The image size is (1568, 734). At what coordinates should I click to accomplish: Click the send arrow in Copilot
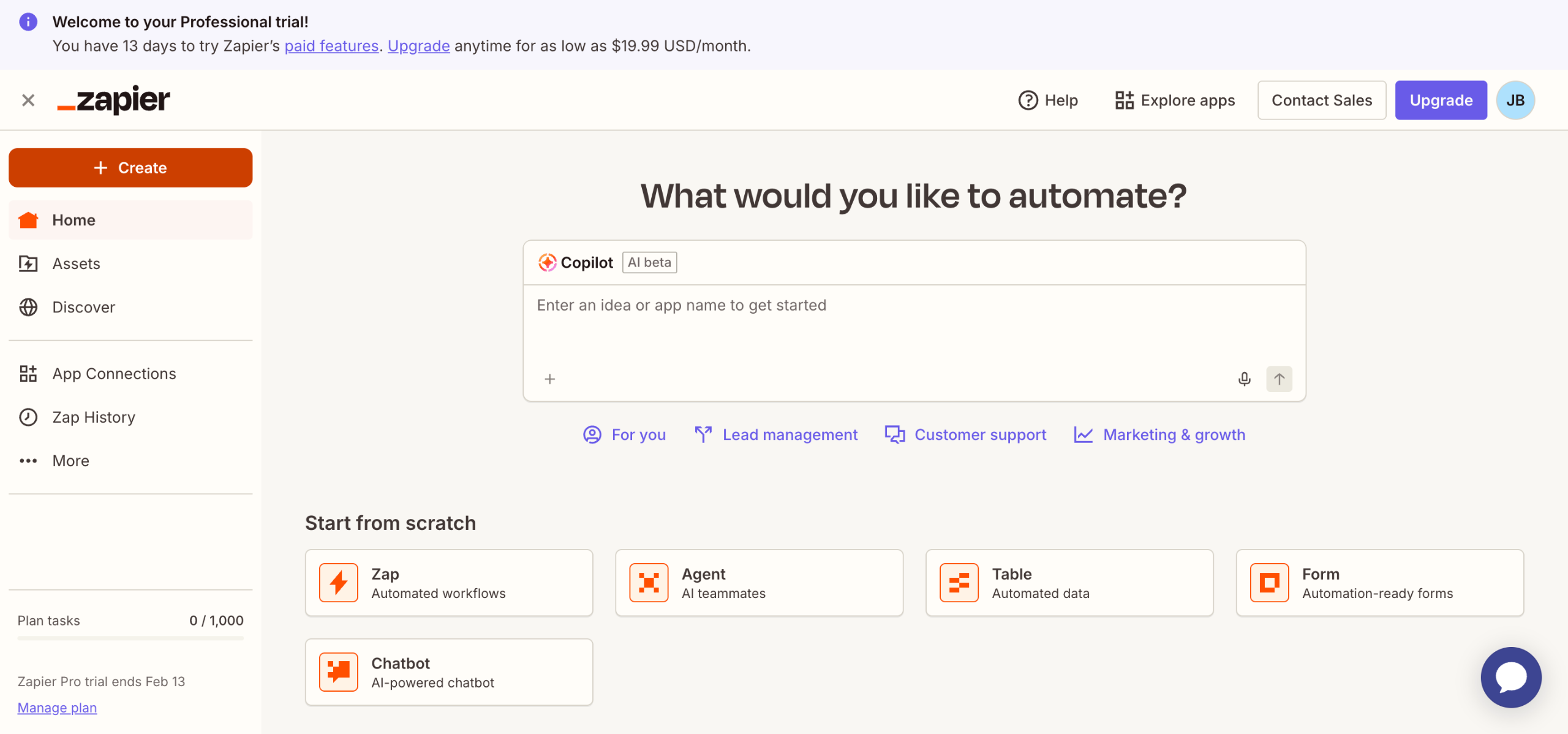click(1279, 379)
